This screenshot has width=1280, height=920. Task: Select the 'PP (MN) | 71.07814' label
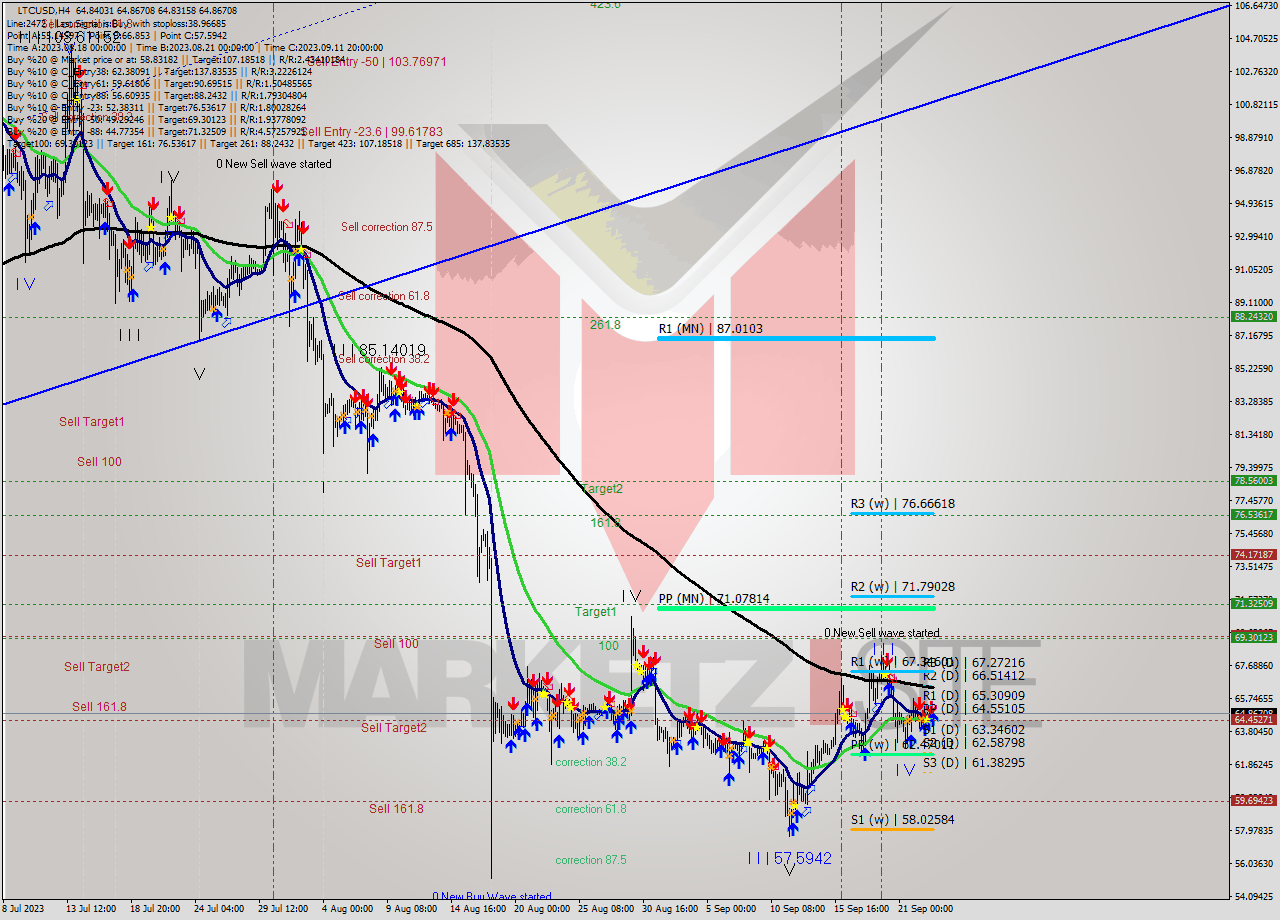pos(714,599)
